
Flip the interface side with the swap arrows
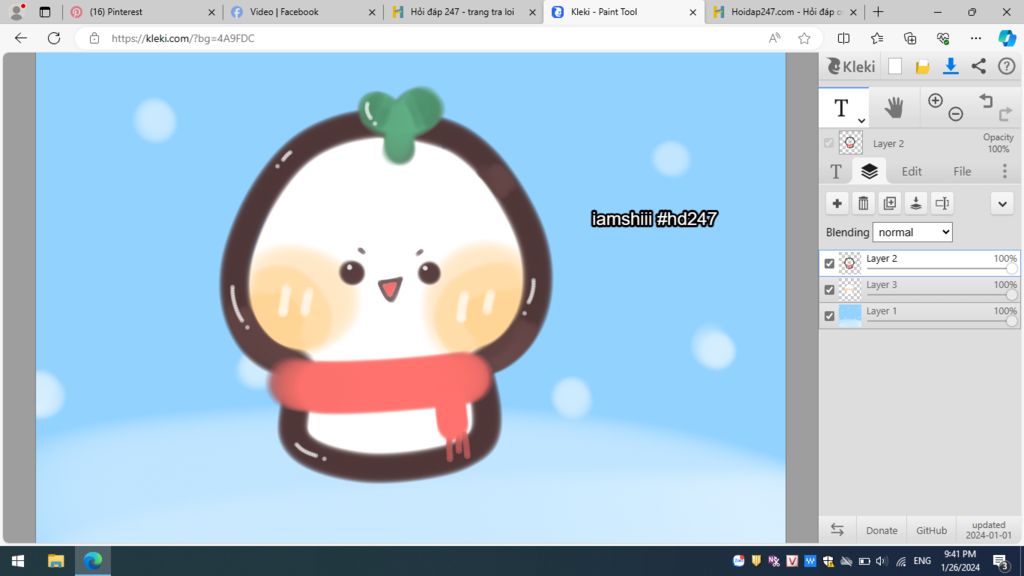pos(837,530)
